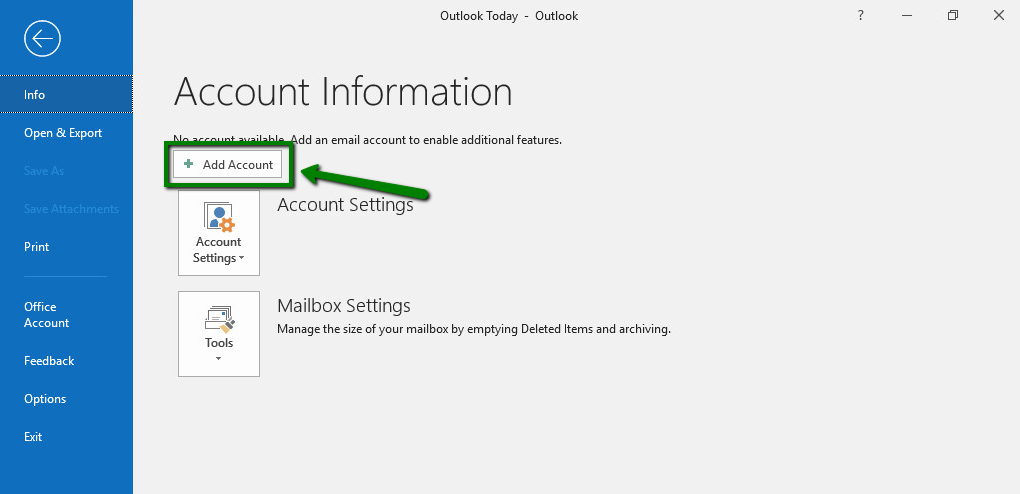Open Outlook Options from the sidebar
This screenshot has width=1020, height=494.
coord(45,399)
